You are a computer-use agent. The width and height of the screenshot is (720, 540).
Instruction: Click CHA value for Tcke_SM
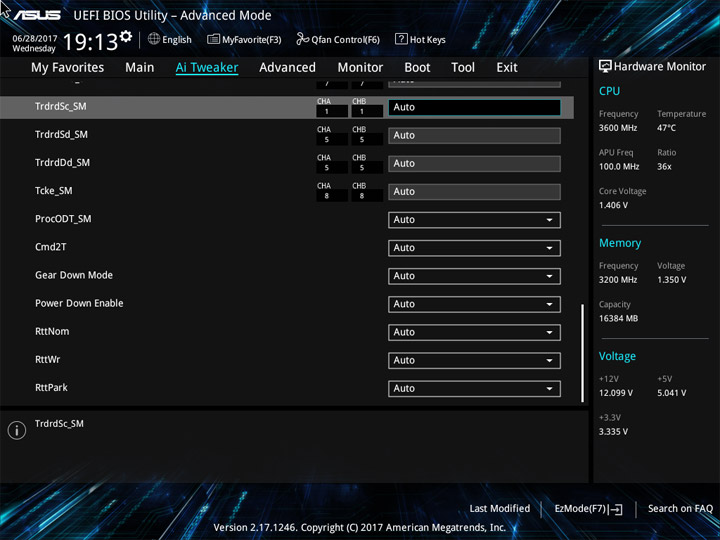[x=332, y=196]
